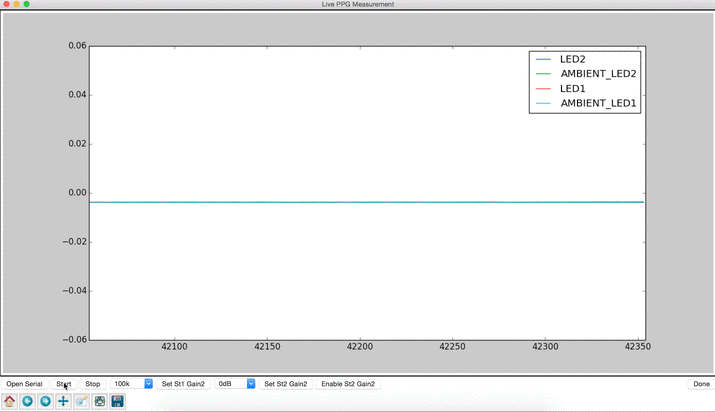Open the 0dB dropdown
Image resolution: width=715 pixels, height=412 pixels.
click(235, 384)
